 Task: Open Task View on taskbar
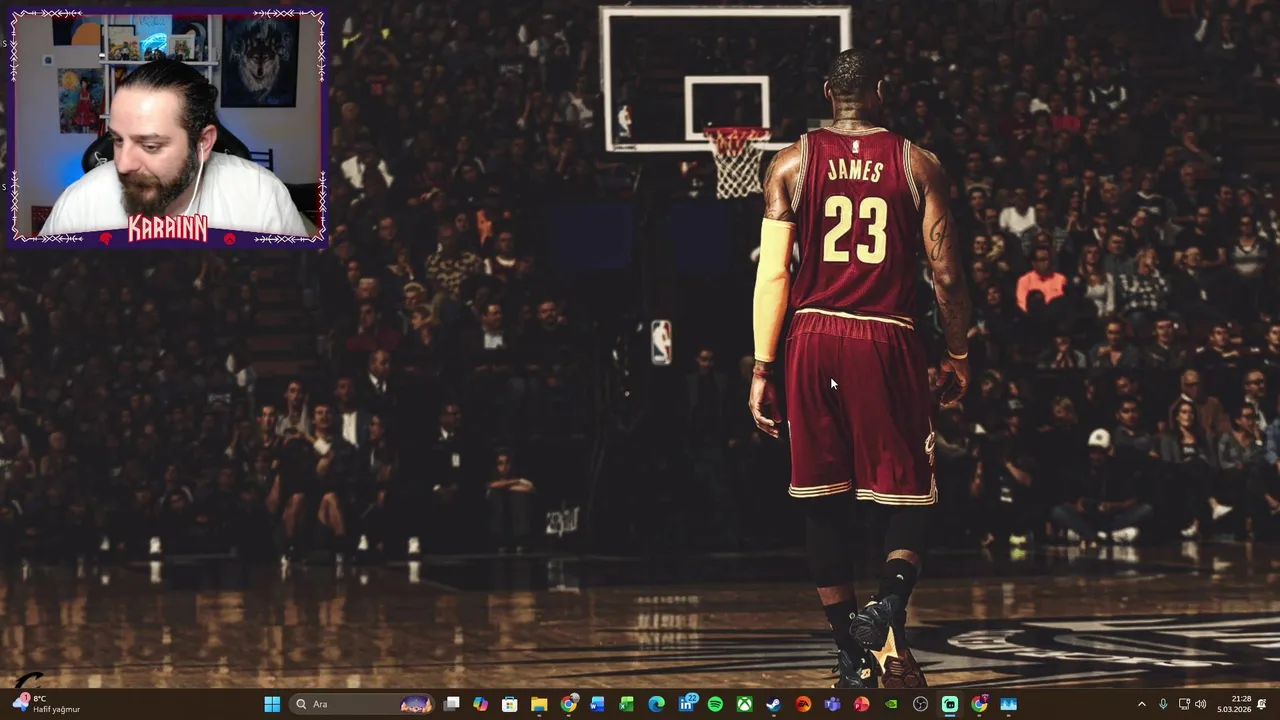pos(452,704)
